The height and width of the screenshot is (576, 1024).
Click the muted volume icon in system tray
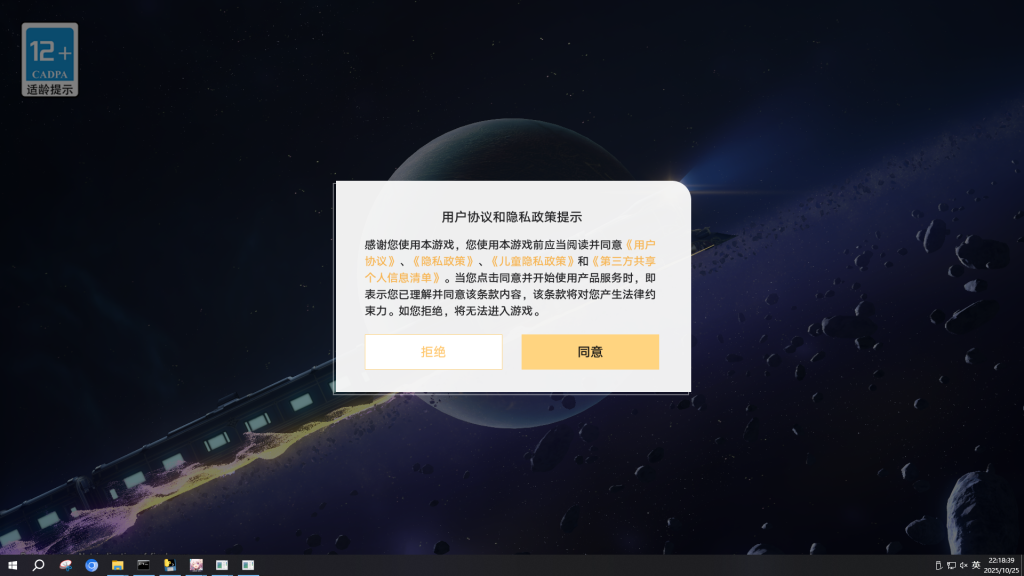[964, 563]
